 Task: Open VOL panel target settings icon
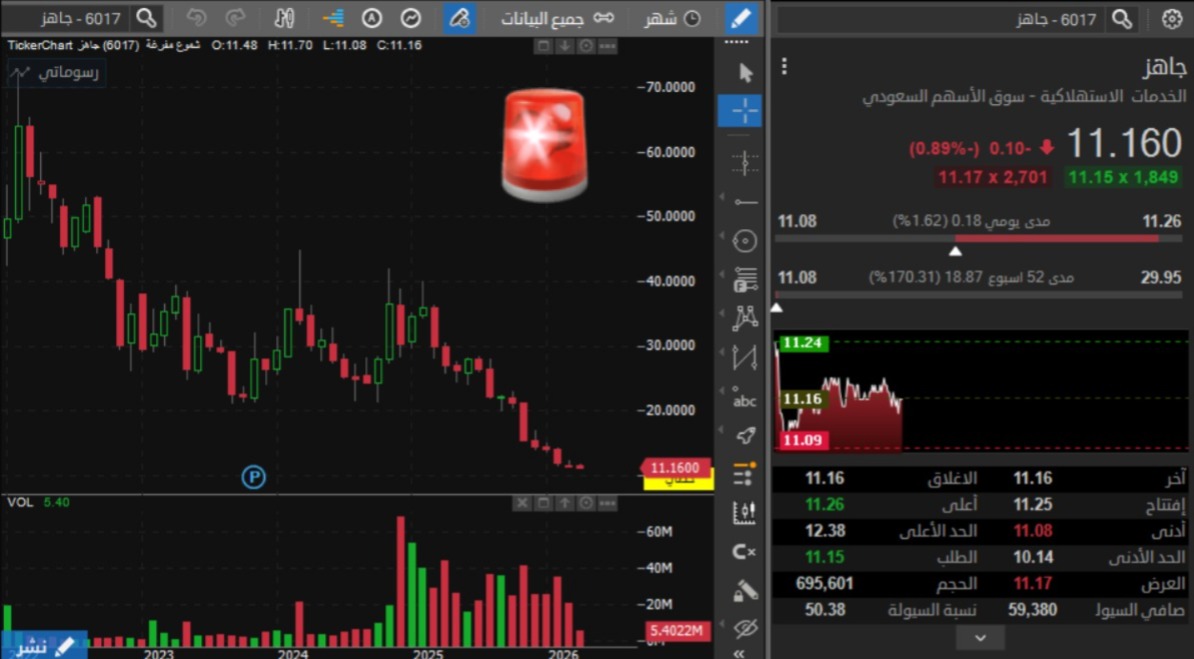[586, 503]
